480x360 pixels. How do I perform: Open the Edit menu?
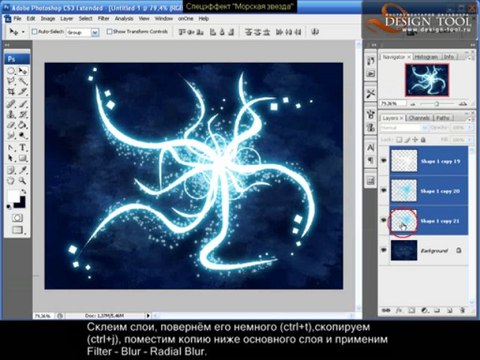click(x=31, y=19)
